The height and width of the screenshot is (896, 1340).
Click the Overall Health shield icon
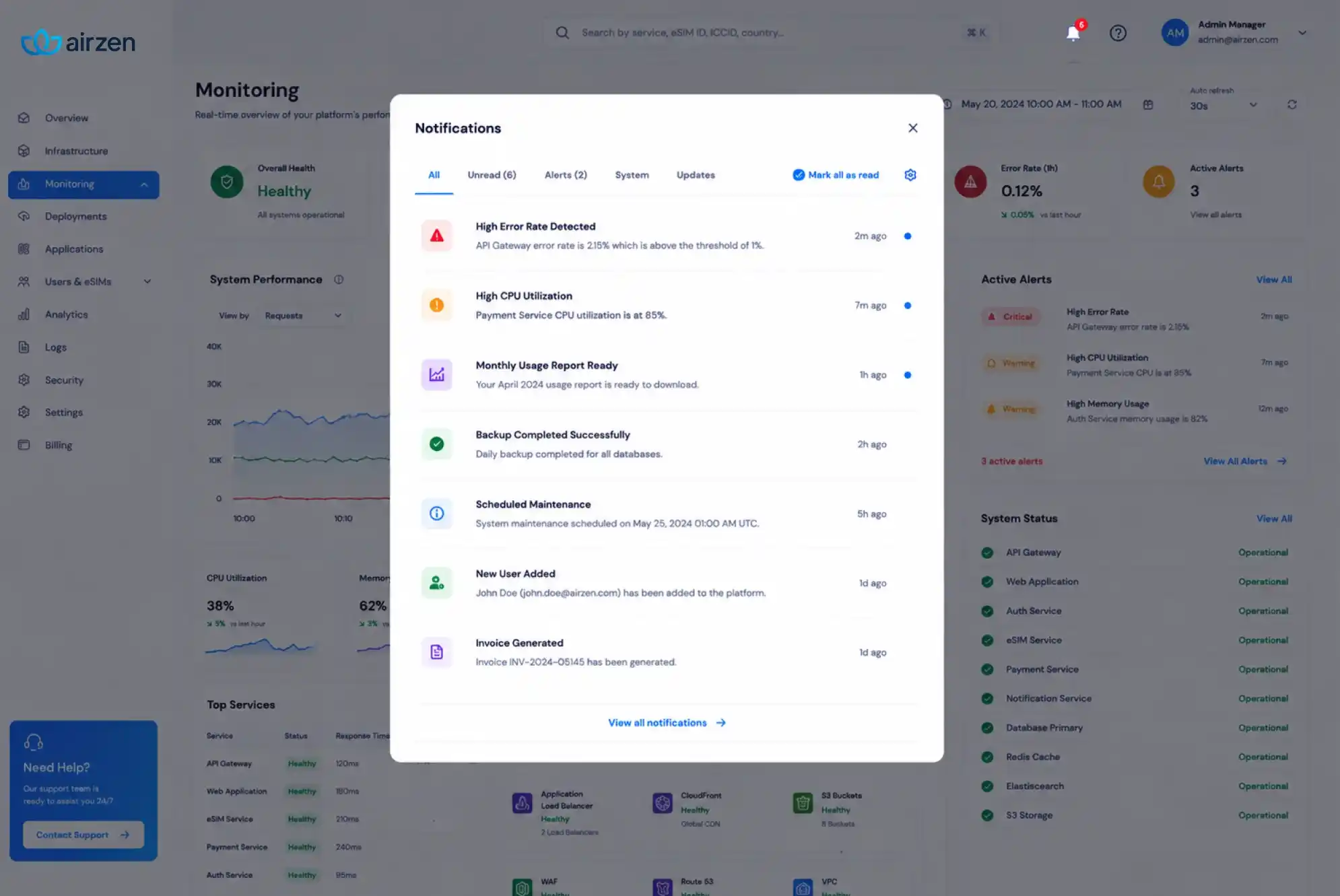pyautogui.click(x=227, y=182)
